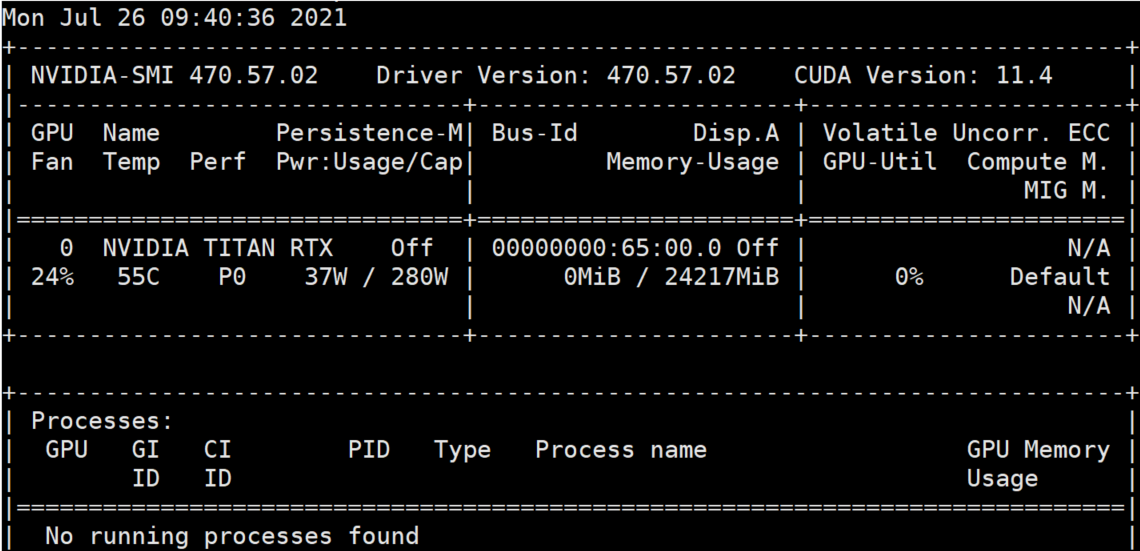Click the Default compute mode value
Image resolution: width=1140 pixels, height=551 pixels.
tap(1059, 277)
